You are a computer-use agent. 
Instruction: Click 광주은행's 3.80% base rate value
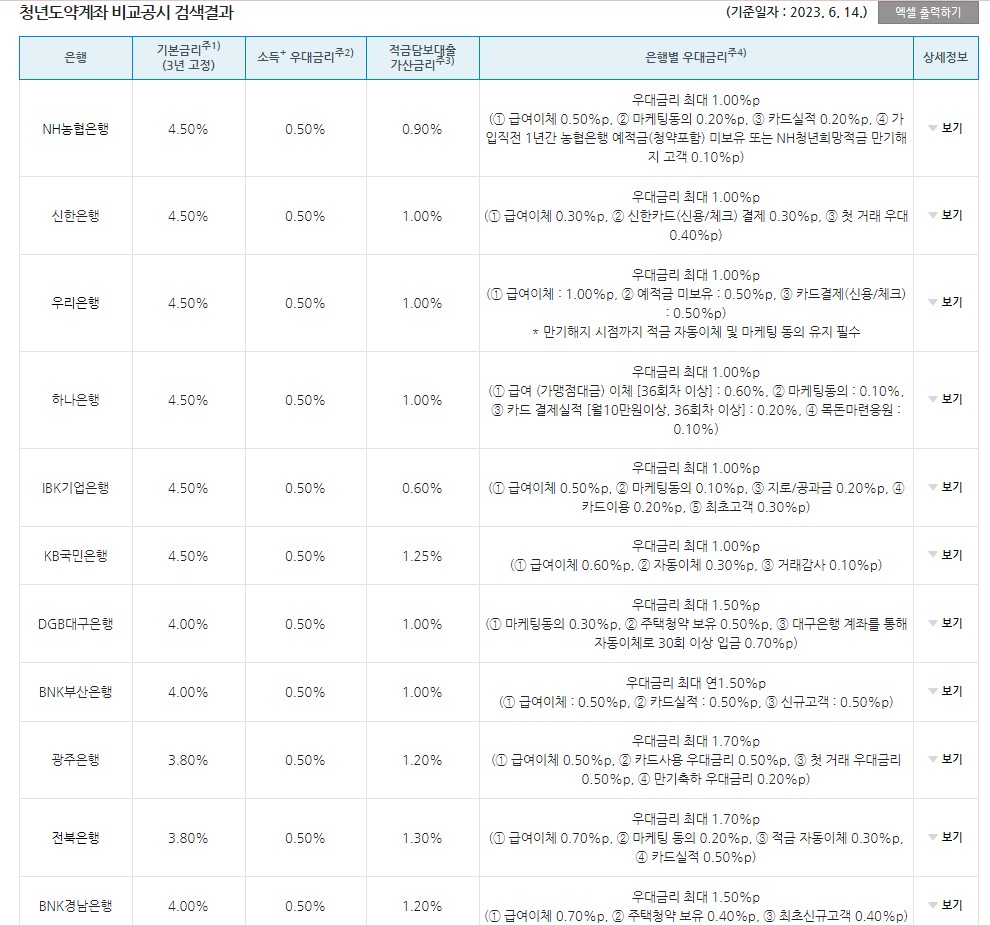point(188,760)
